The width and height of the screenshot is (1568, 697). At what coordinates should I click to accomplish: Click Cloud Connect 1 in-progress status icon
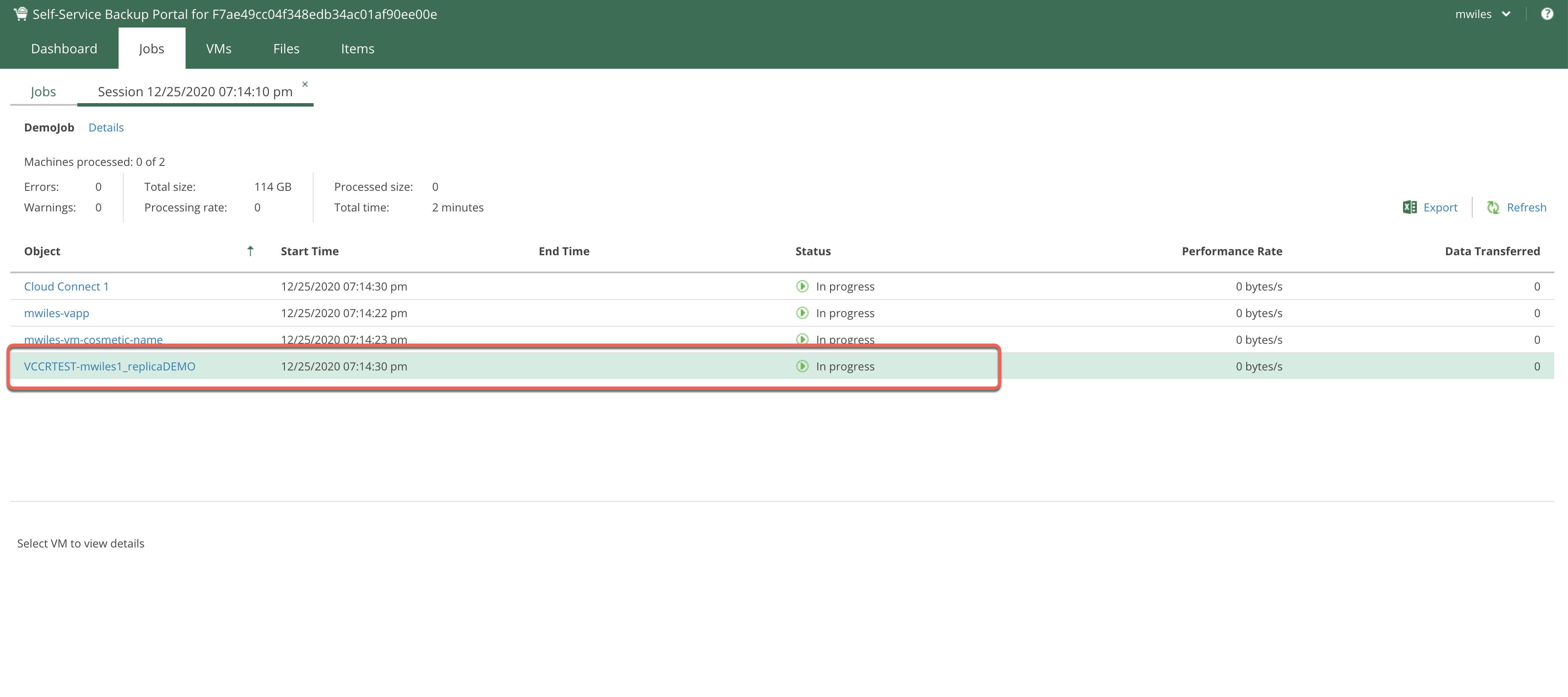(802, 286)
